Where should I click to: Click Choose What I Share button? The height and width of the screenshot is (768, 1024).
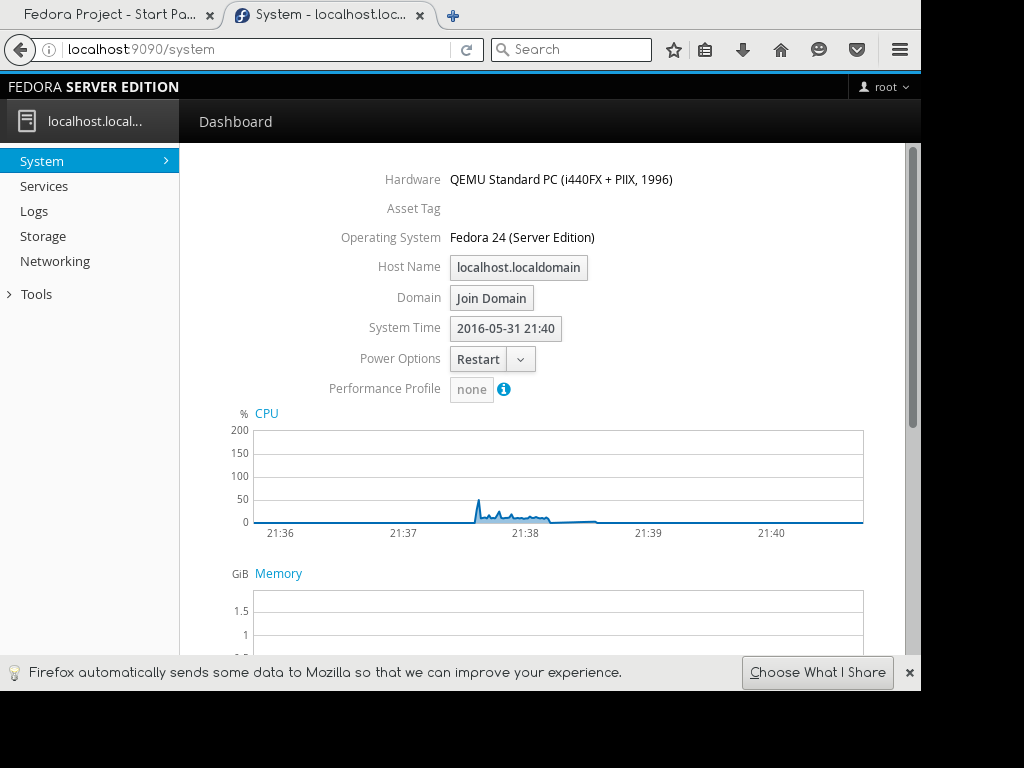818,673
